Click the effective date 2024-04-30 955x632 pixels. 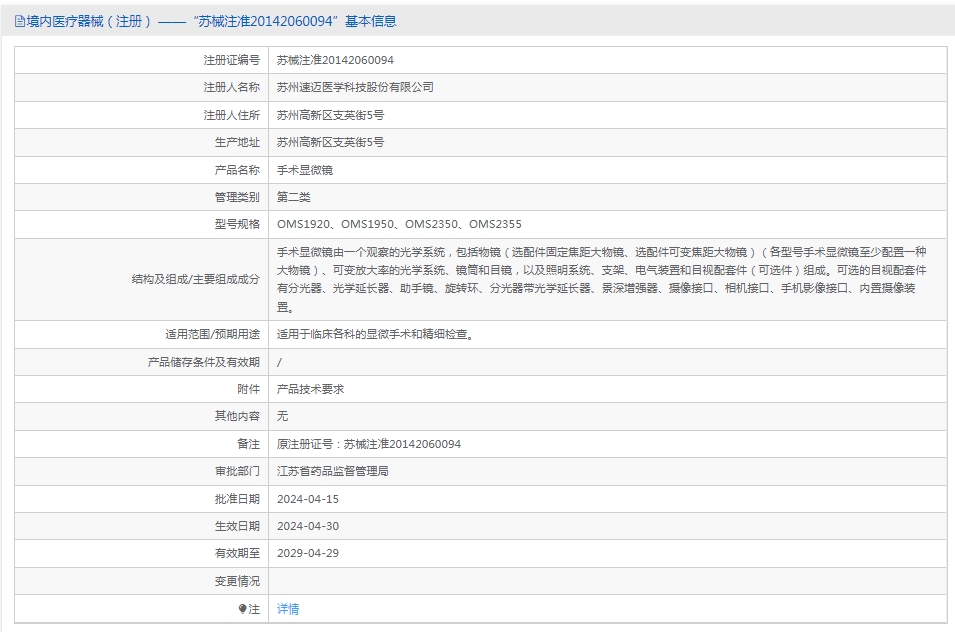(308, 527)
